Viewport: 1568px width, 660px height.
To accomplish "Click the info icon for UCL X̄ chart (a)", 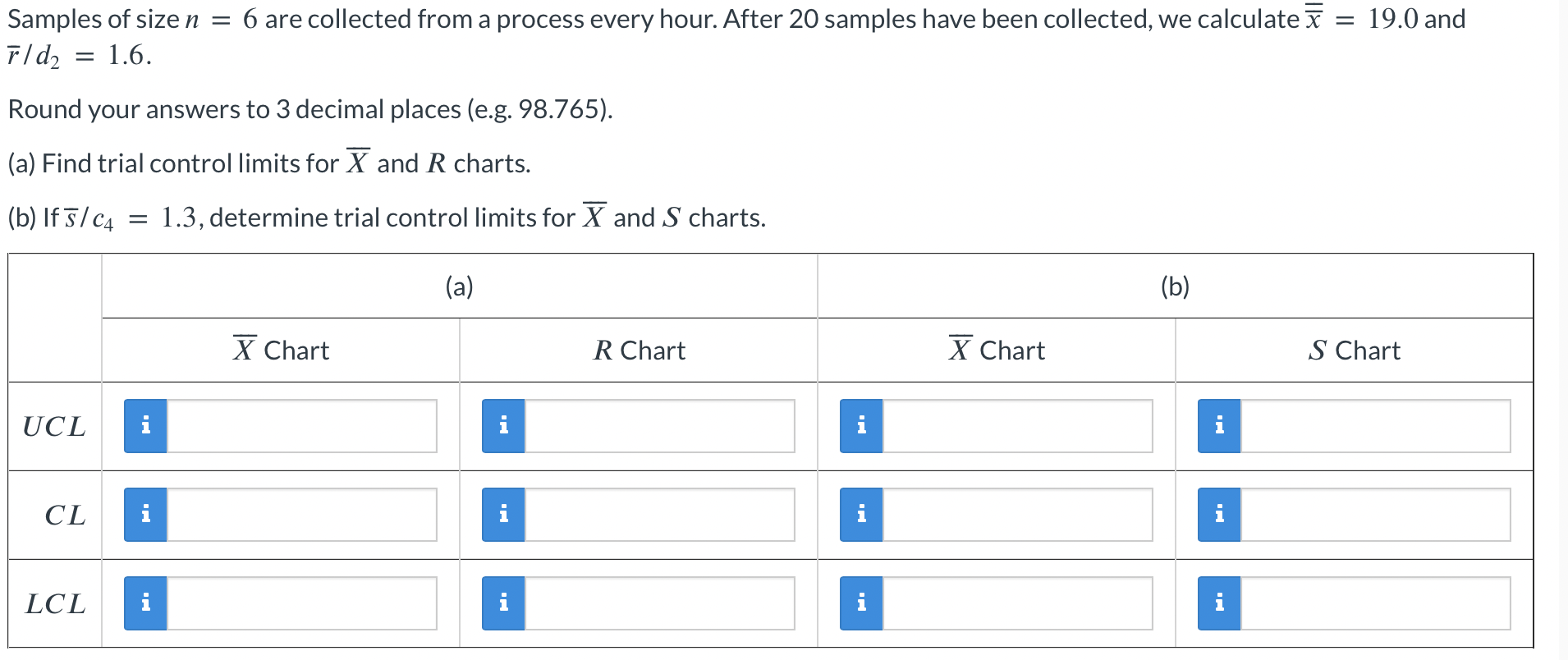I will point(144,425).
